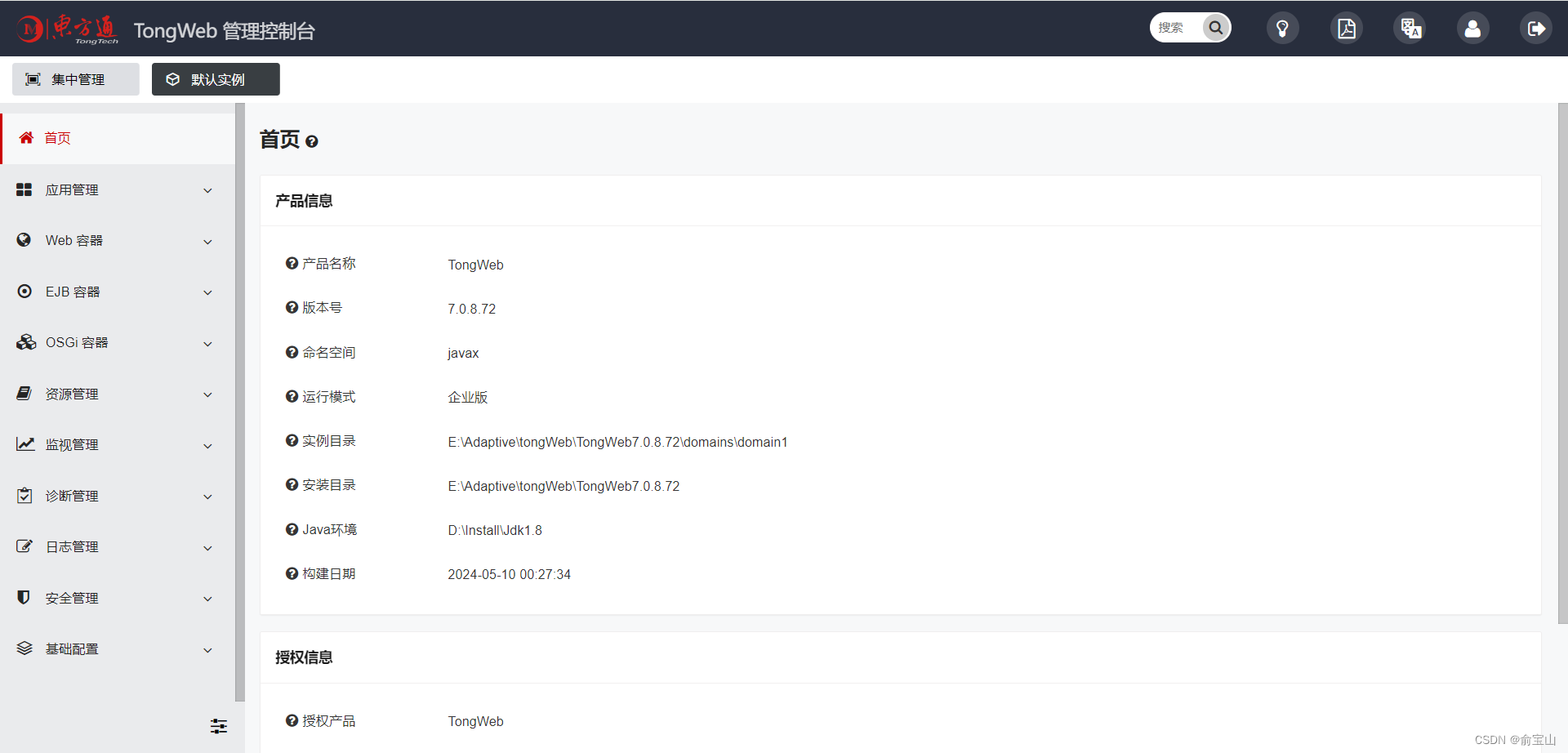Click the home icon in sidebar
1568x753 pixels.
pyautogui.click(x=26, y=137)
